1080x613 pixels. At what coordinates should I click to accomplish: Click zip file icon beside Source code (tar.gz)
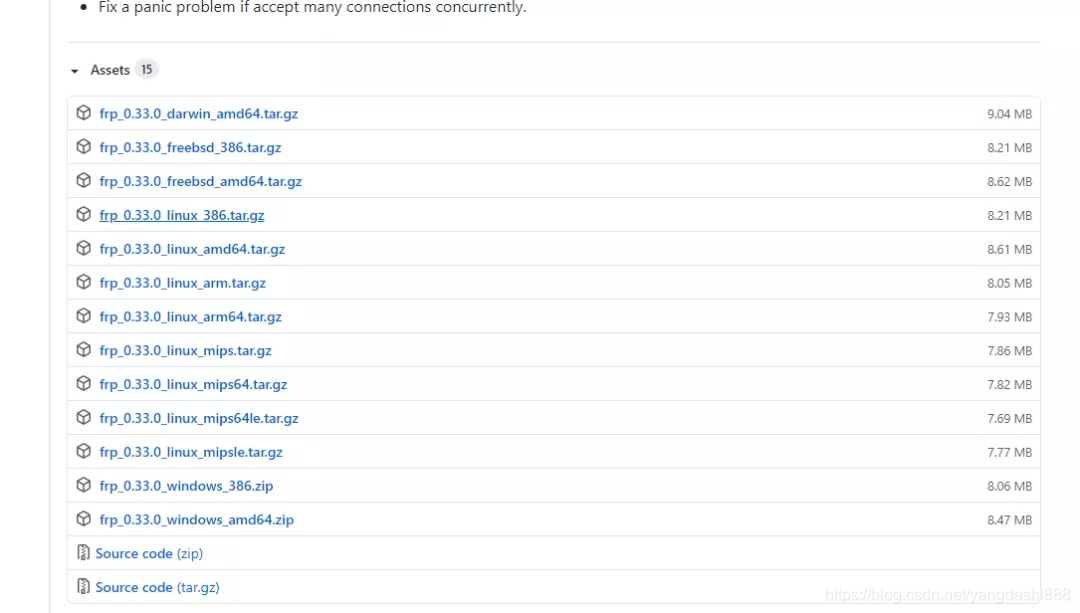83,586
